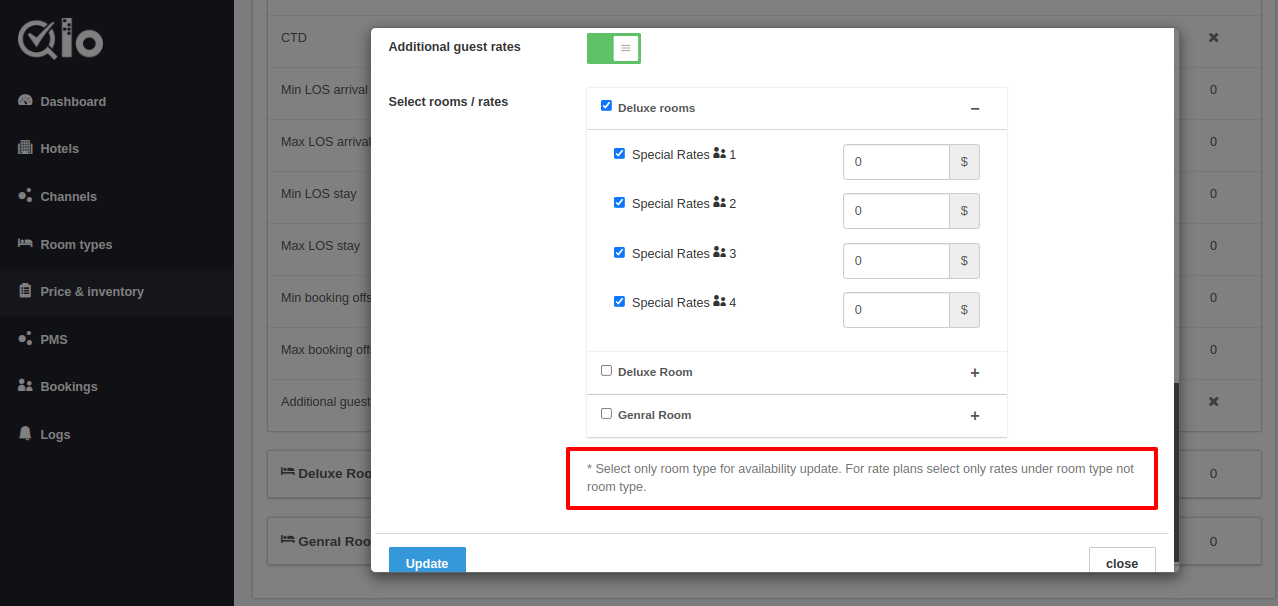1278x606 pixels.
Task: Click the Update button
Action: pos(427,561)
